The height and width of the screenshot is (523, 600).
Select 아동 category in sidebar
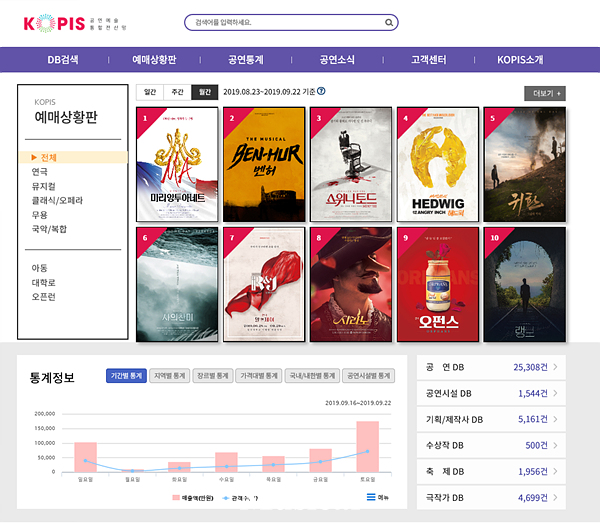(40, 268)
